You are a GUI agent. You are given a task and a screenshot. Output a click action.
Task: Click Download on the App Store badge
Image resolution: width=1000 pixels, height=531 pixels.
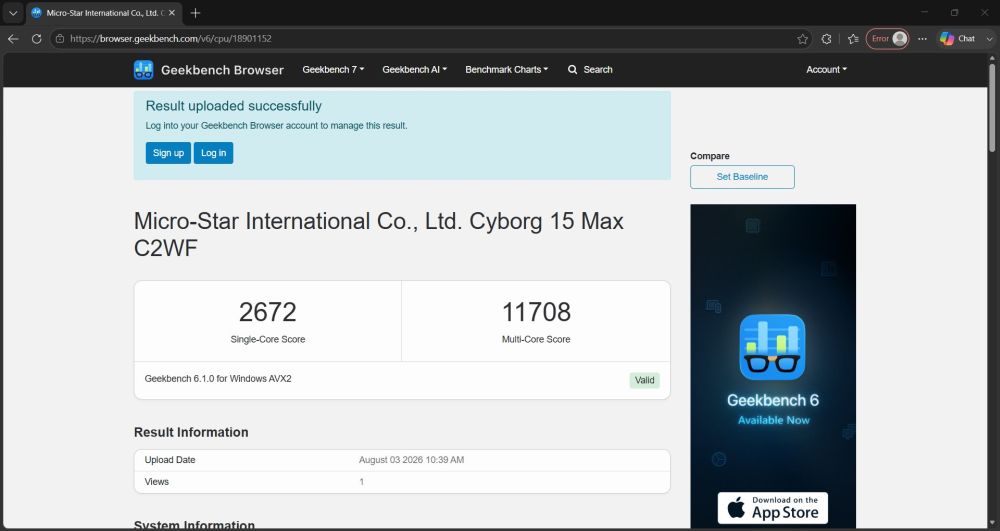pyautogui.click(x=772, y=508)
